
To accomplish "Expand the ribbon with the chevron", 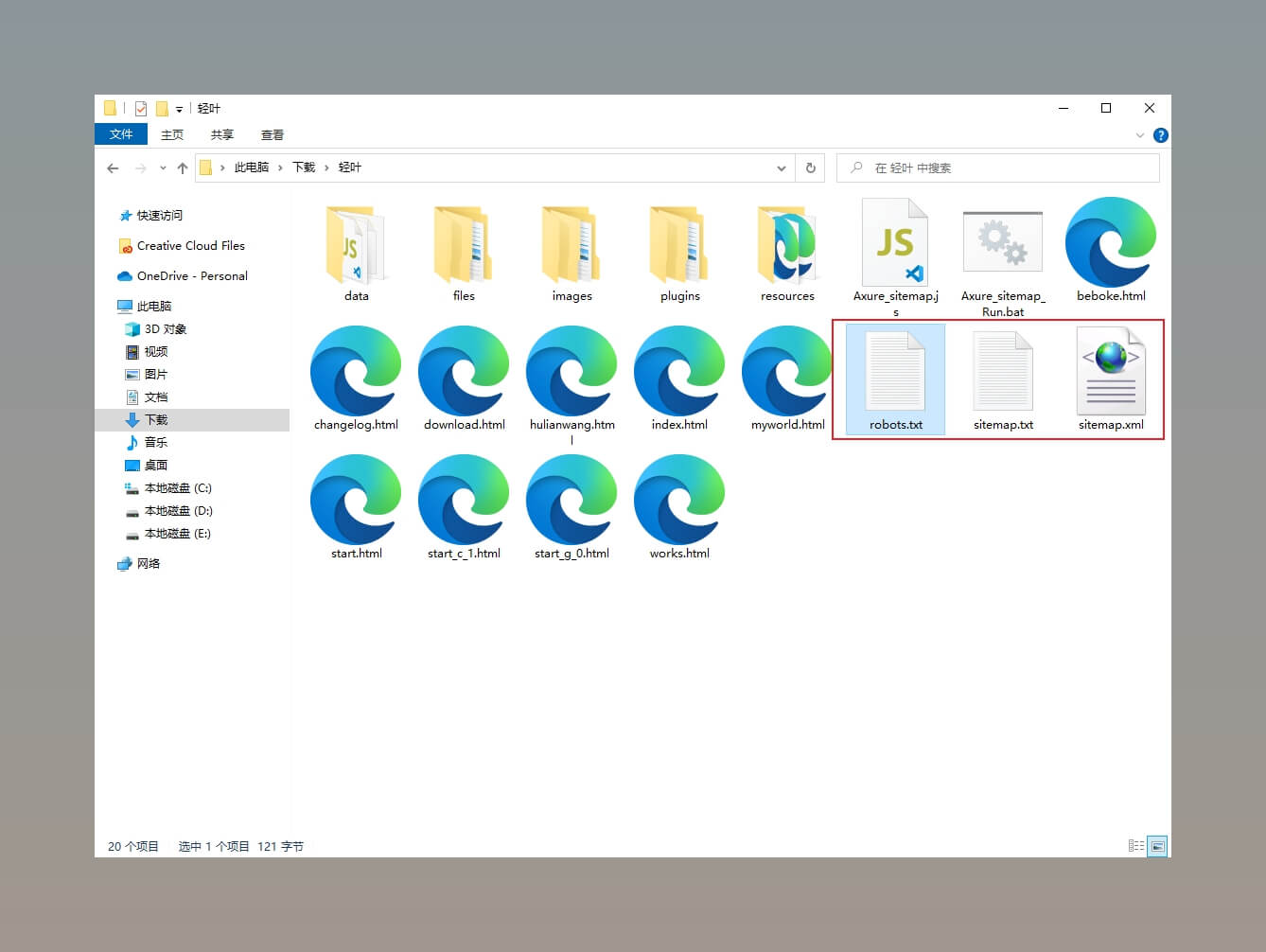I will tap(1139, 135).
